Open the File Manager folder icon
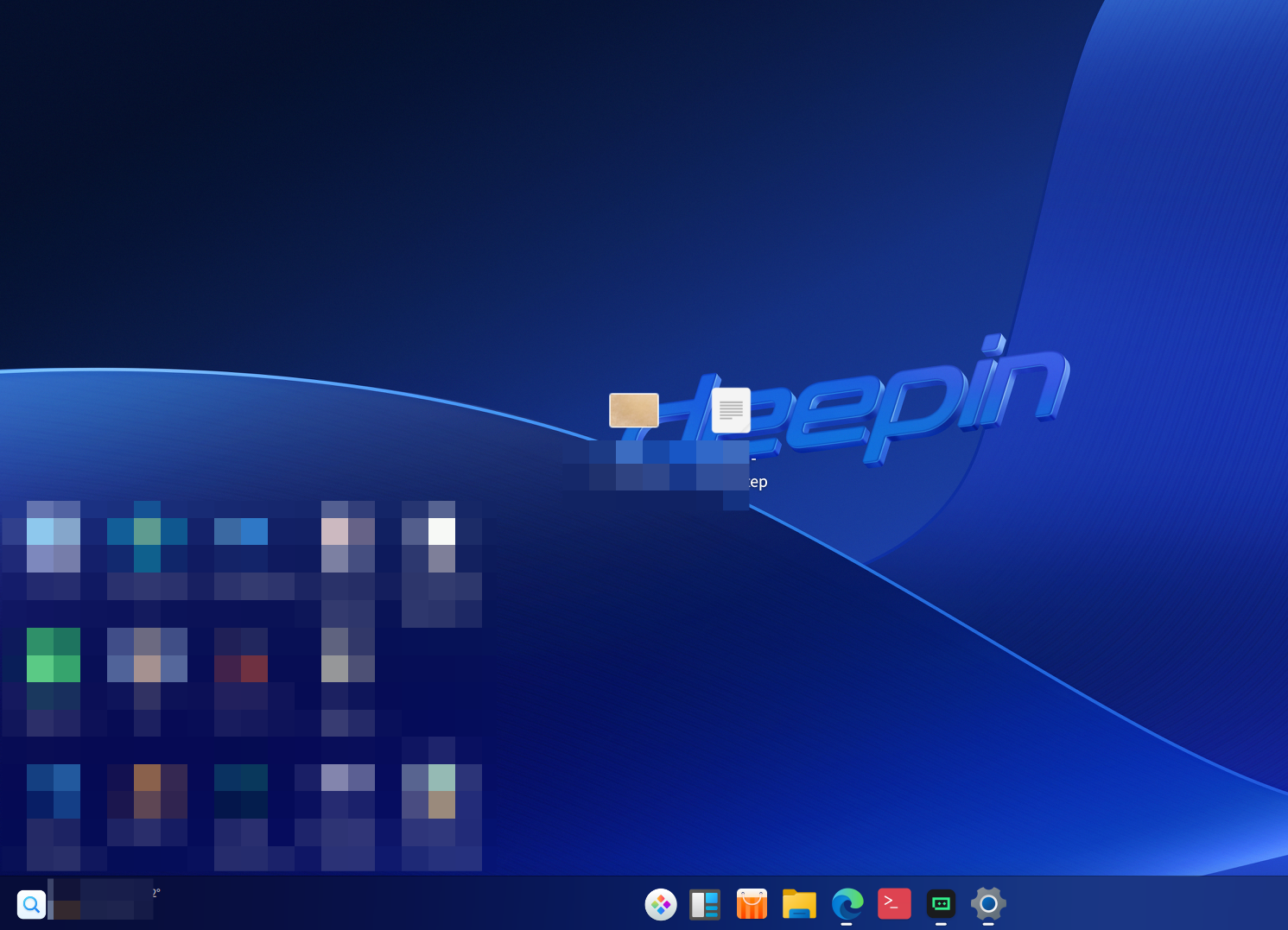The image size is (1288, 930). [x=799, y=904]
